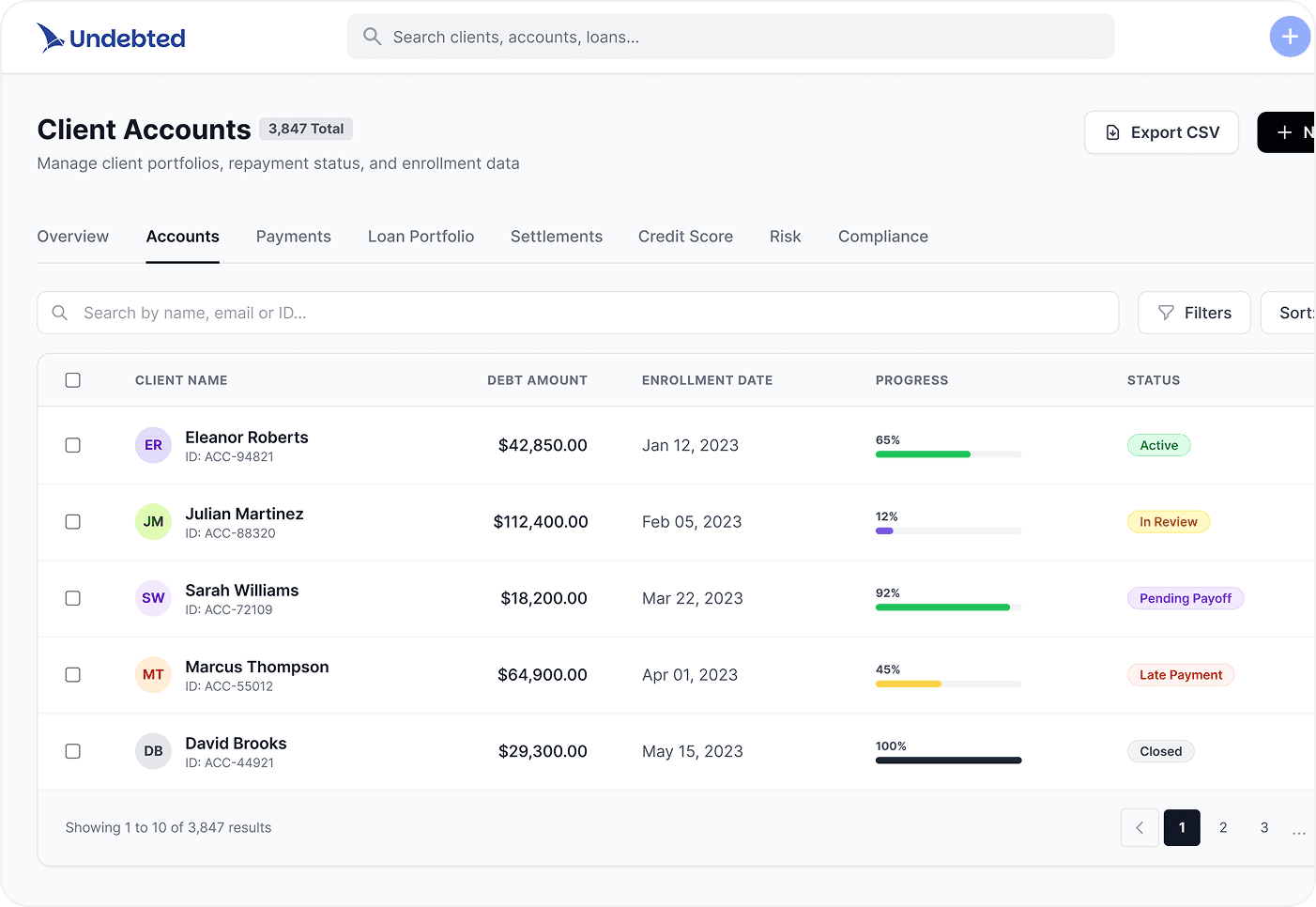This screenshot has width=1316, height=907.
Task: Click the Pending Payoff status badge
Action: point(1186,598)
